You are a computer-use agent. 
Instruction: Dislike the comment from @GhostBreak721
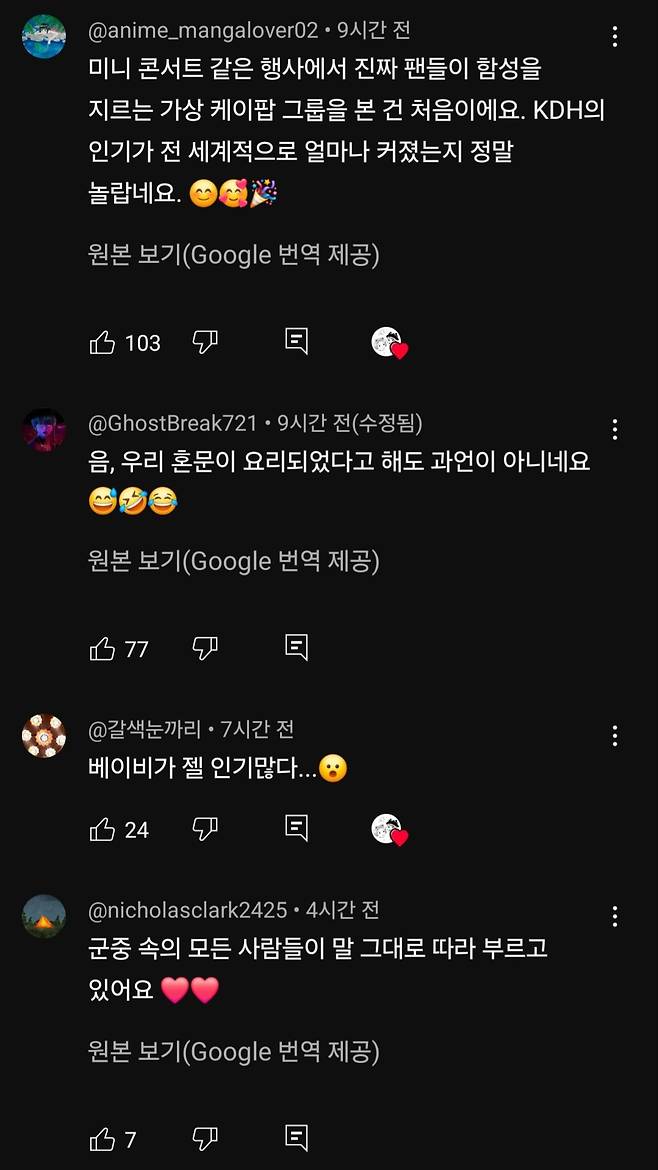[x=204, y=647]
